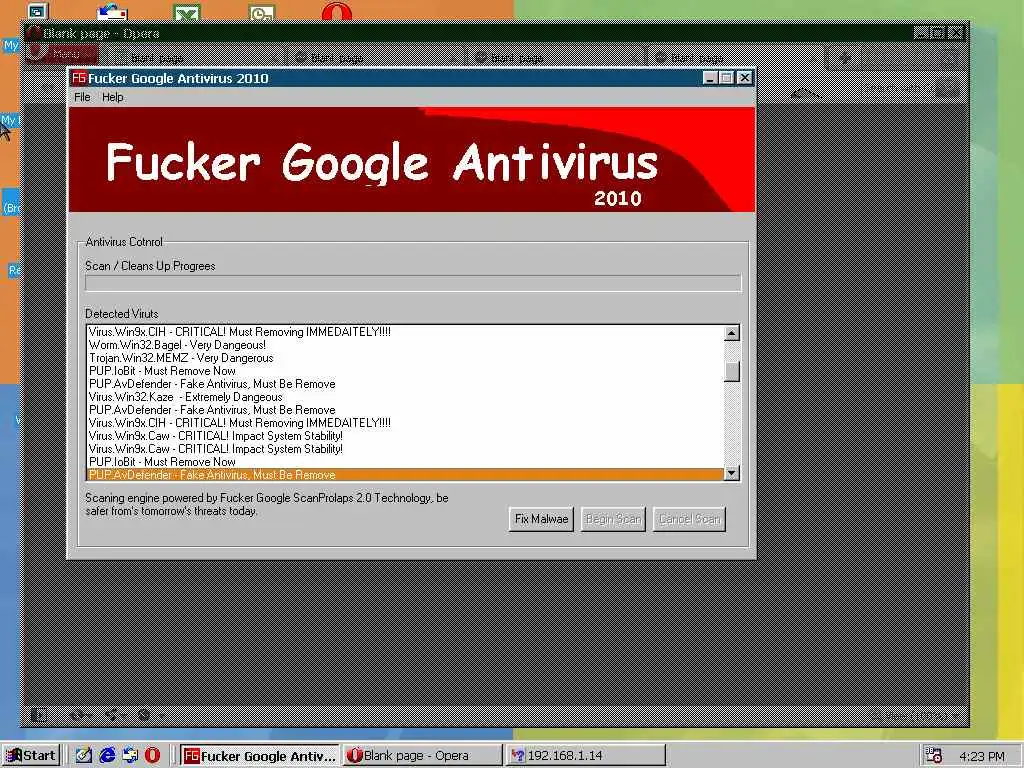The image size is (1024, 768).
Task: Click the quick launch icon between Internet Explorer and Opera
Action: (130, 756)
